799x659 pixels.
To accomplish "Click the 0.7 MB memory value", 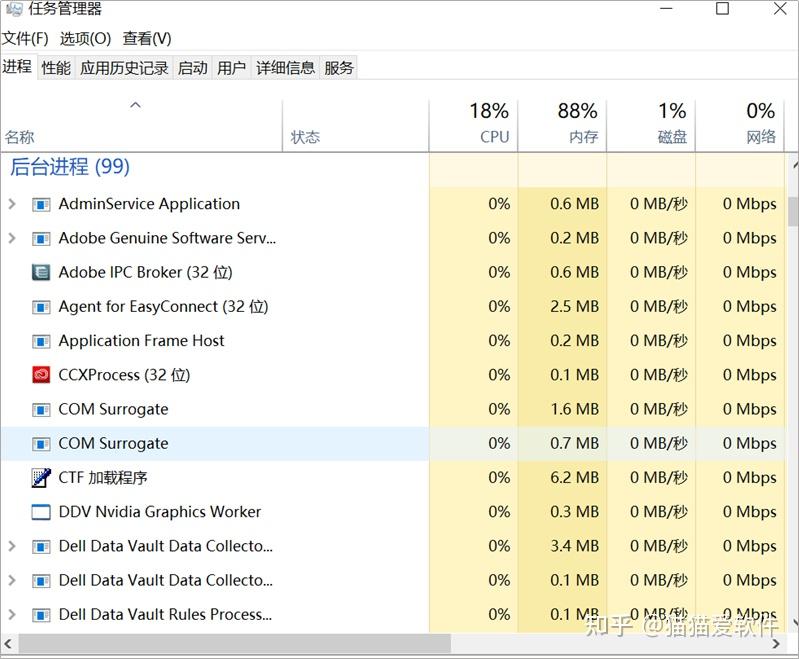I will pyautogui.click(x=574, y=443).
